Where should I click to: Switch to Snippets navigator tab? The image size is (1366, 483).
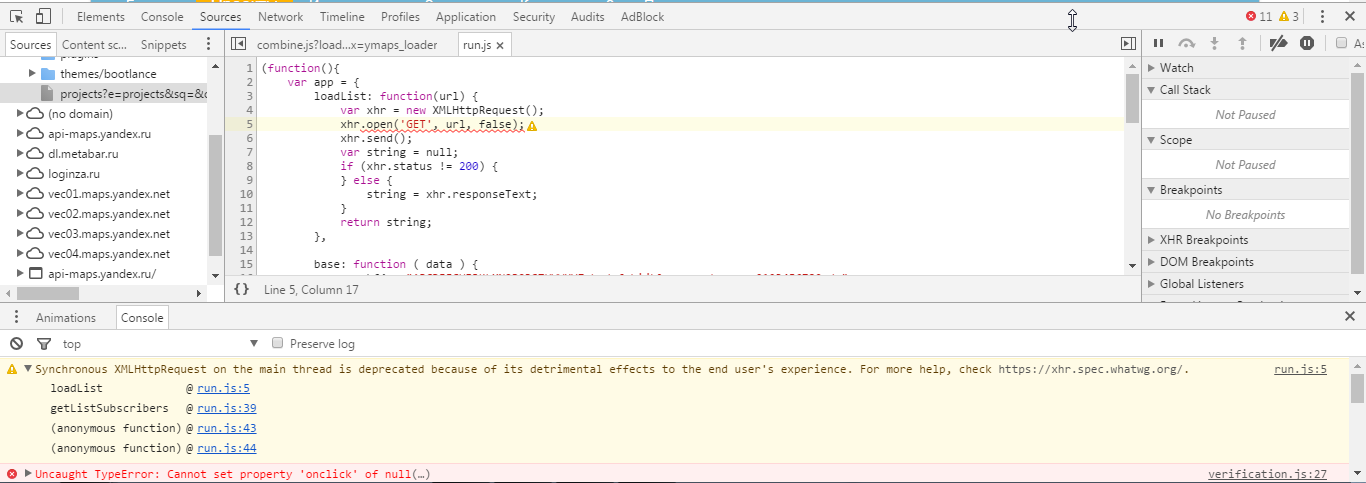pos(164,45)
